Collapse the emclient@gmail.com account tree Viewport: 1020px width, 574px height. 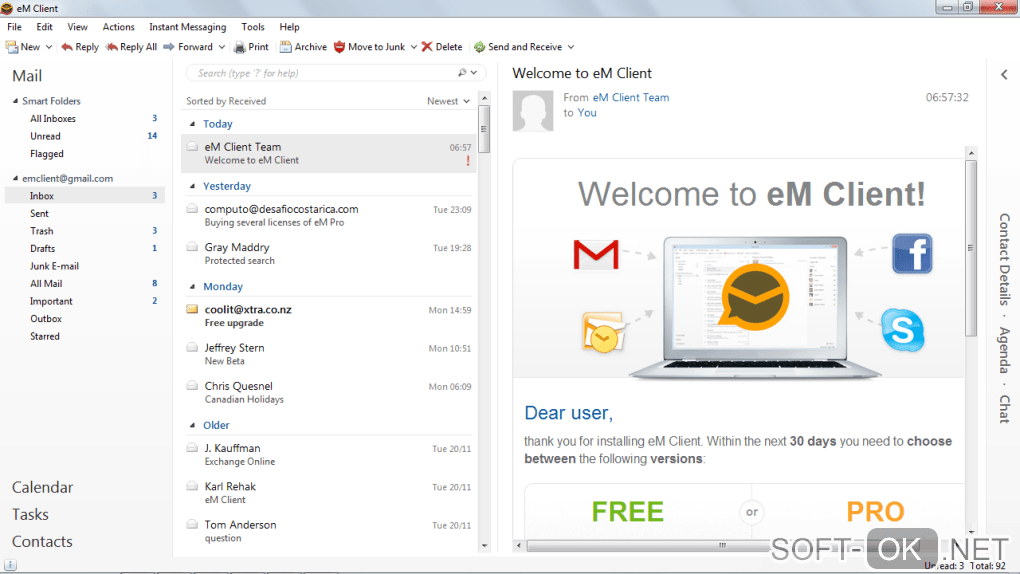(16, 178)
